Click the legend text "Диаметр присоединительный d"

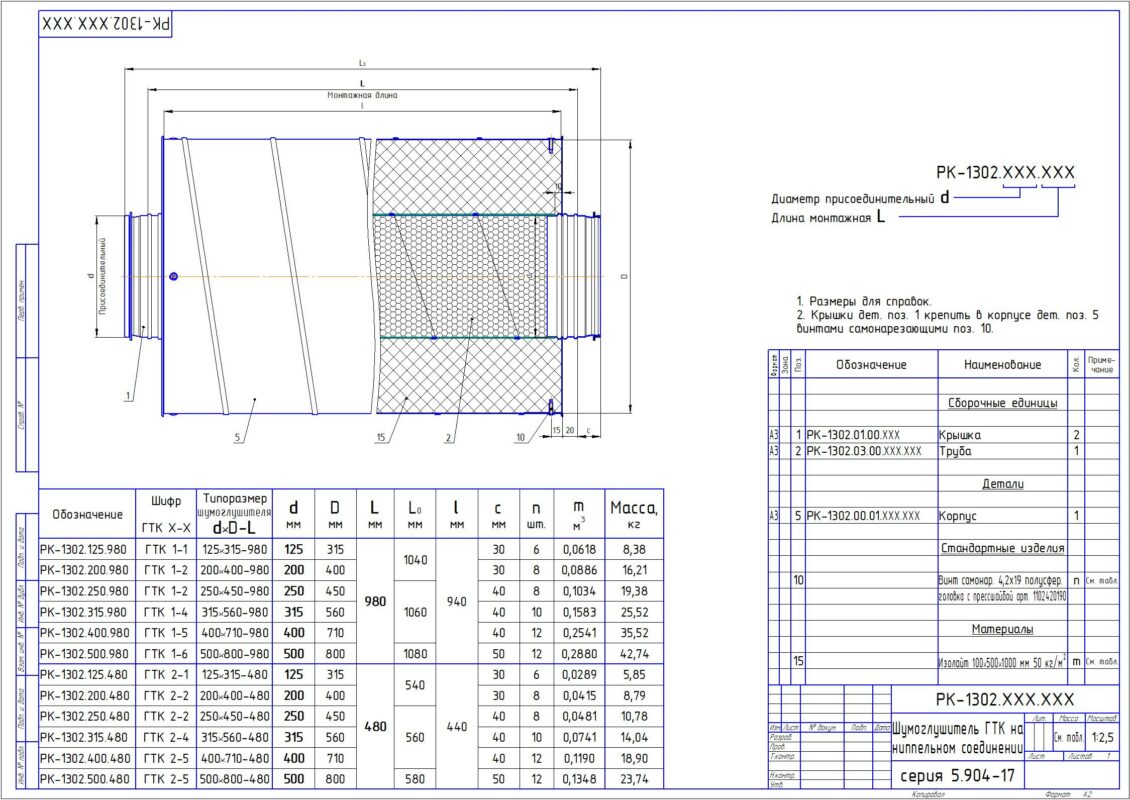pos(860,197)
